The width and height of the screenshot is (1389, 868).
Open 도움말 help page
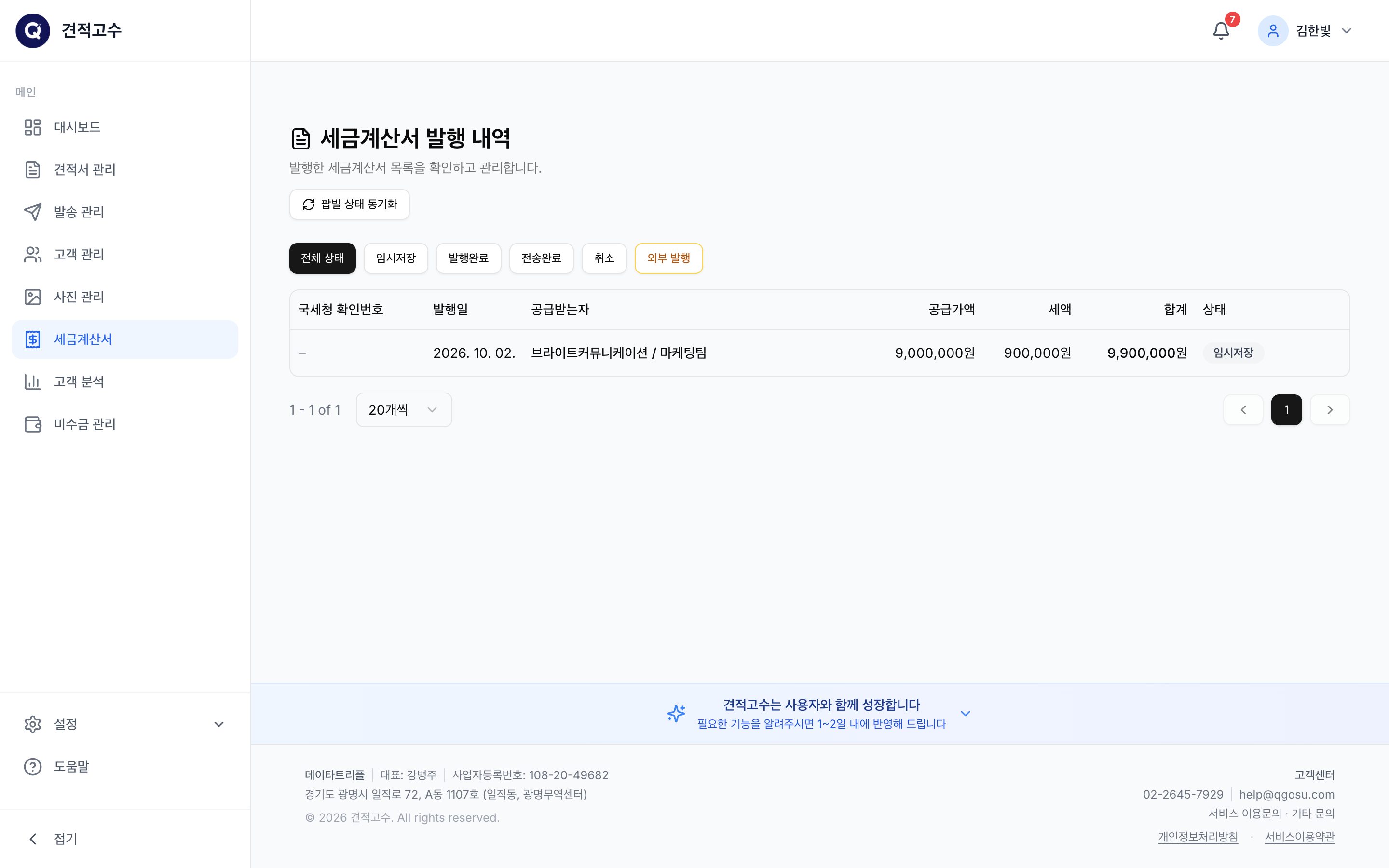124,766
